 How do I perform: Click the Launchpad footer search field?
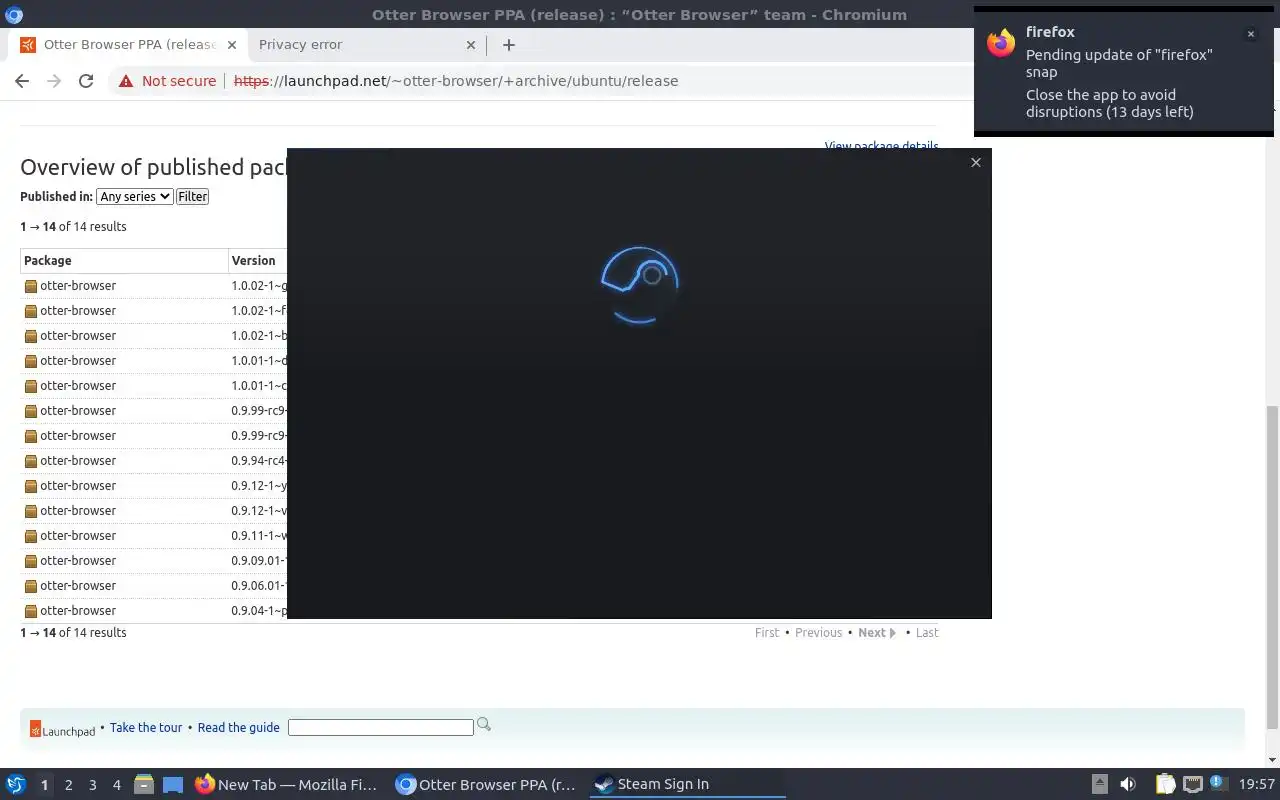click(x=380, y=727)
